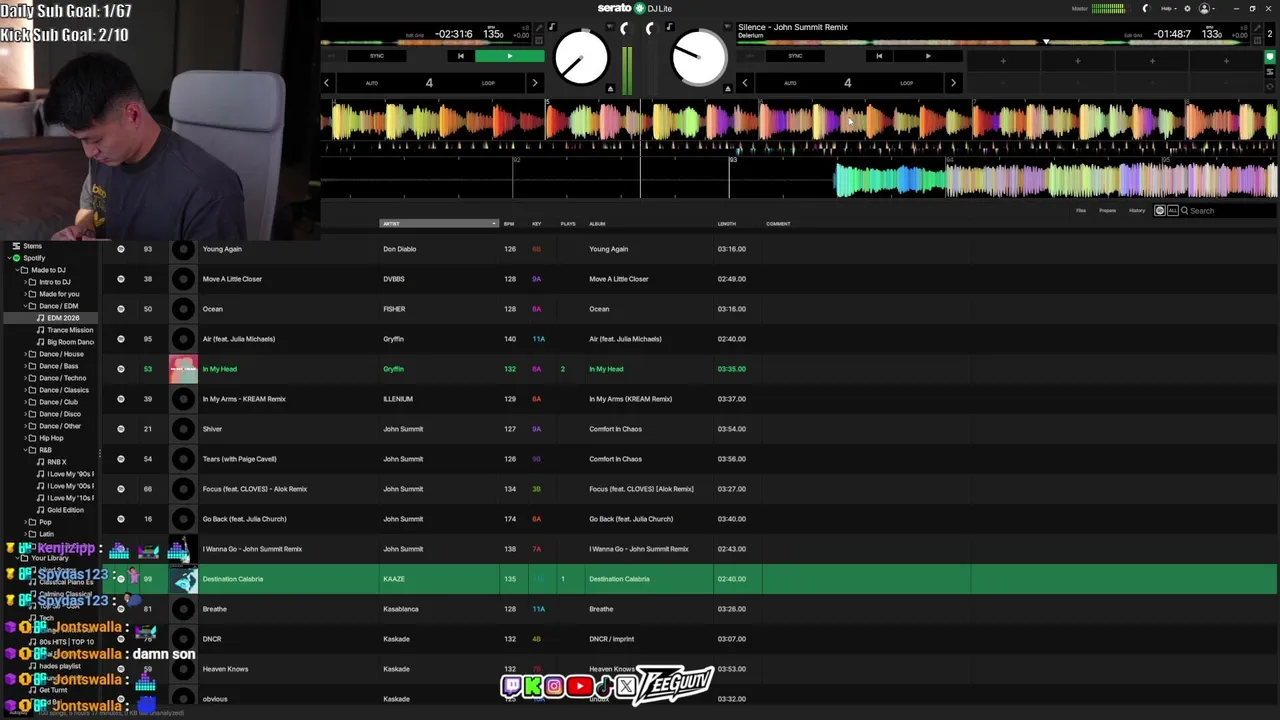Image resolution: width=1280 pixels, height=720 pixels.
Task: Eject the left deck track
Action: pos(610,89)
